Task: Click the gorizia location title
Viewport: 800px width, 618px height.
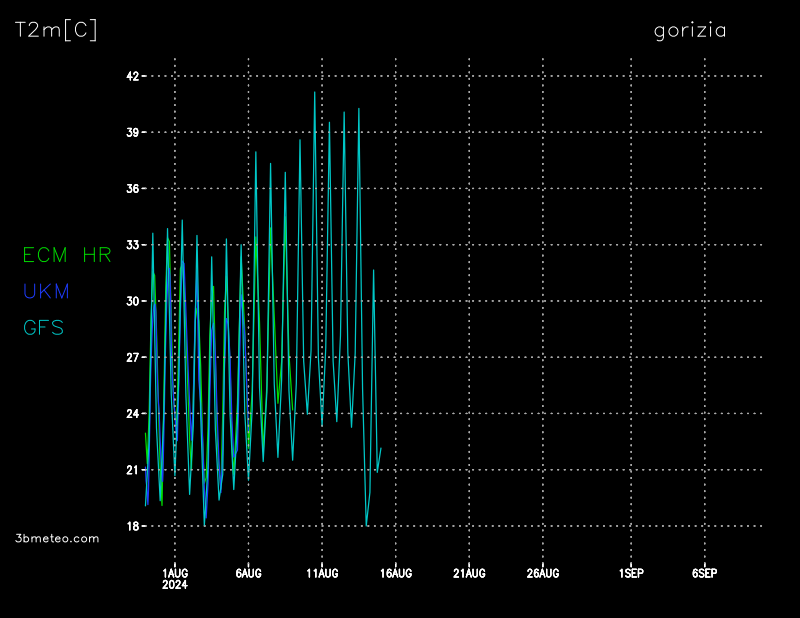Action: [690, 31]
